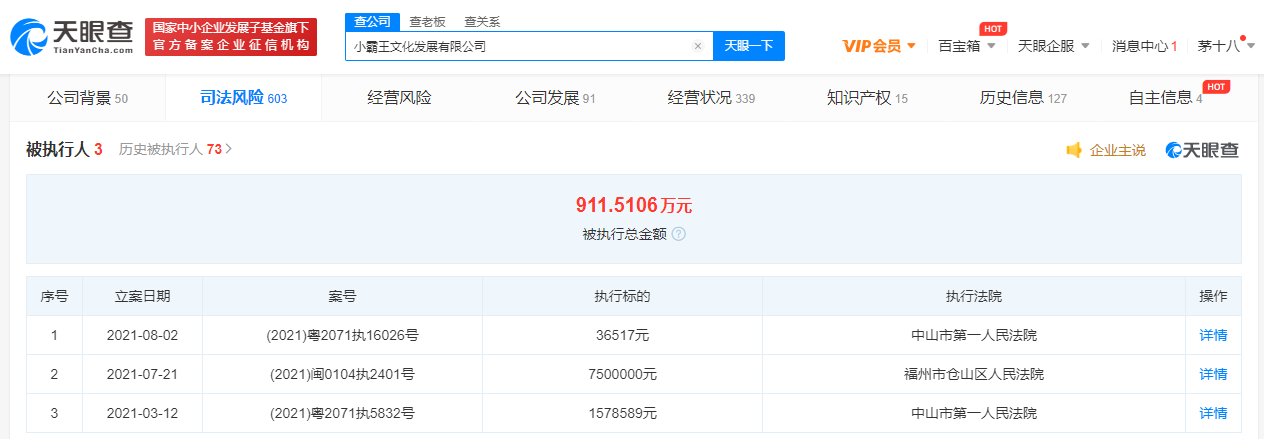This screenshot has width=1264, height=439.
Task: Click case number (2021)粤2071执5832号
Action: [x=342, y=413]
